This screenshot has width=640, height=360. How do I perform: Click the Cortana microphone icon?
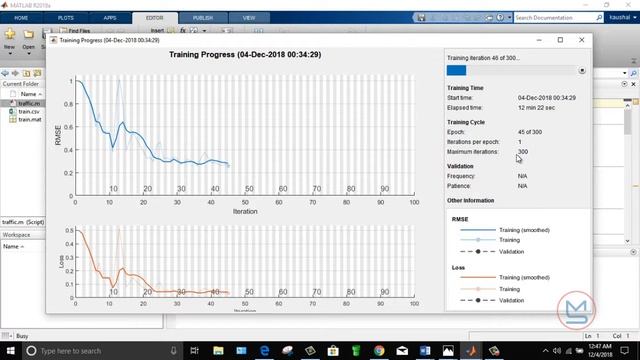[173, 351]
